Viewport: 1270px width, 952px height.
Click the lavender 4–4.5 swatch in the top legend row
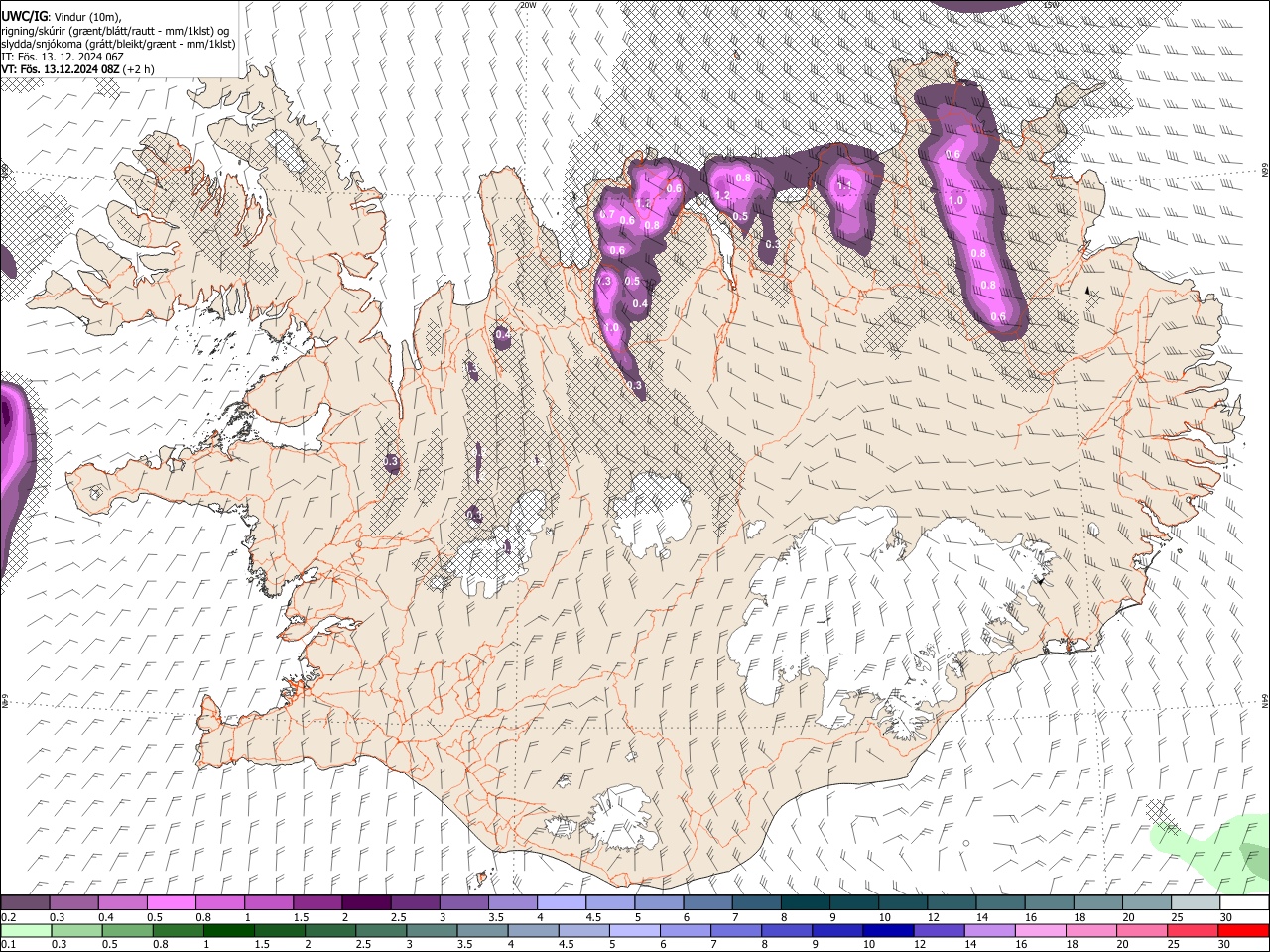coord(560,903)
